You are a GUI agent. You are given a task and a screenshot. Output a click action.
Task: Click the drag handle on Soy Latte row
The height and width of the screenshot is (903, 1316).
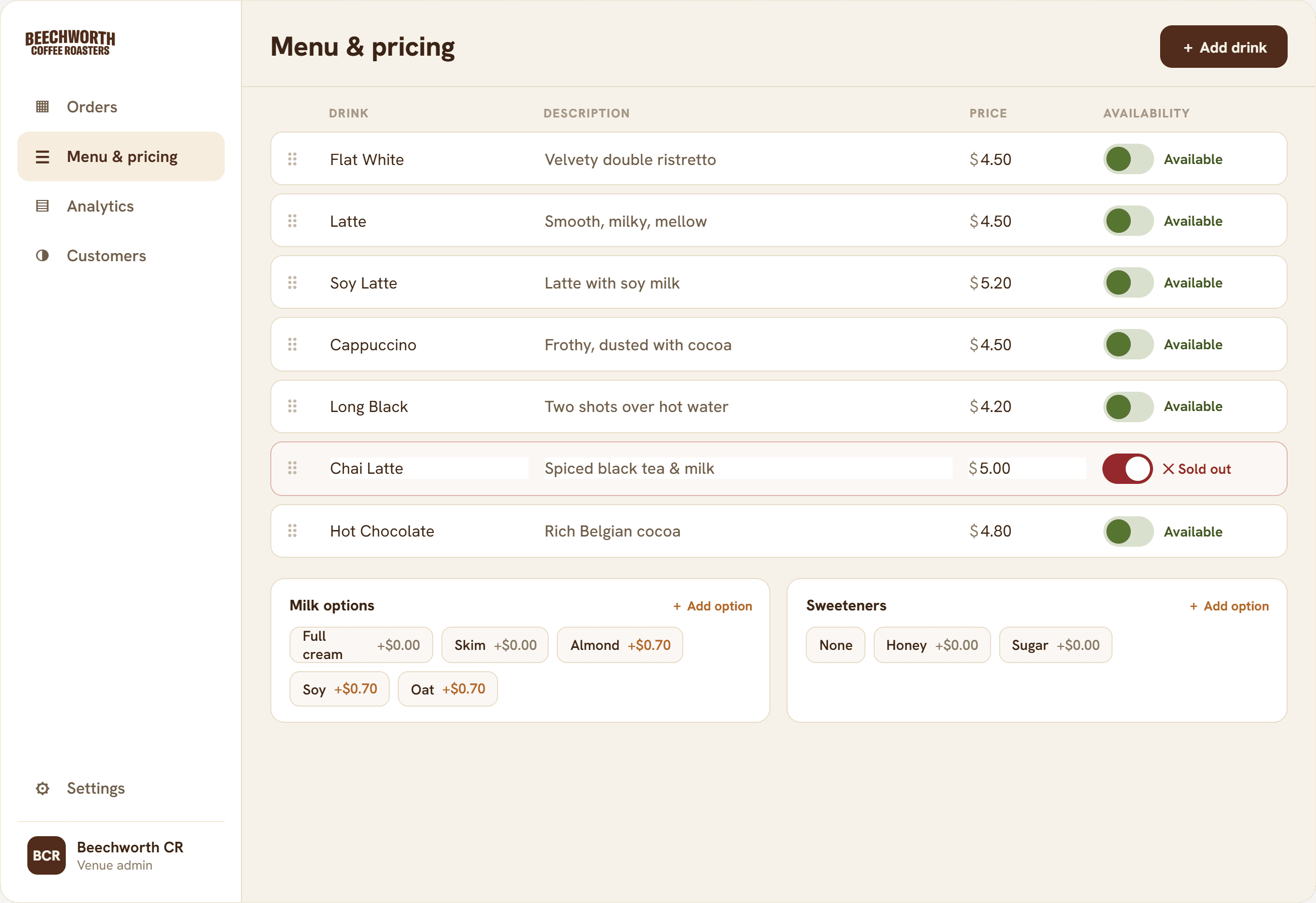coord(292,282)
